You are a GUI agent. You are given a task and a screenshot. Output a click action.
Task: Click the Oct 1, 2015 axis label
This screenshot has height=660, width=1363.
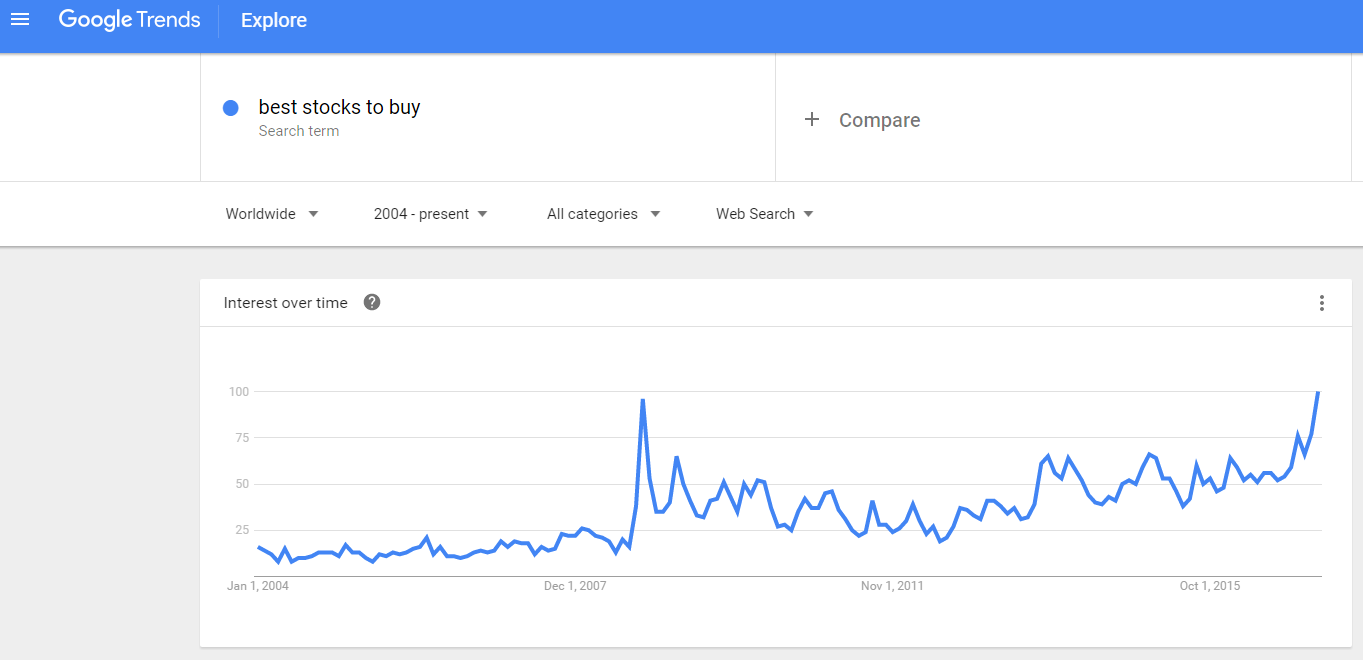click(1209, 586)
